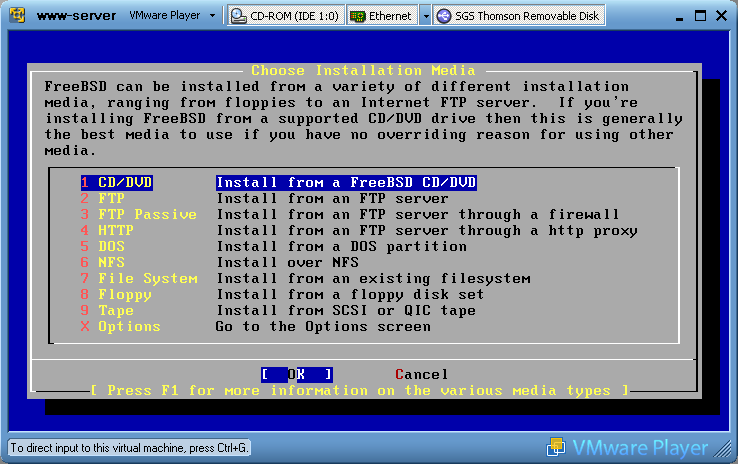
Task: Click 'Install over NFS' description text
Action: point(287,262)
